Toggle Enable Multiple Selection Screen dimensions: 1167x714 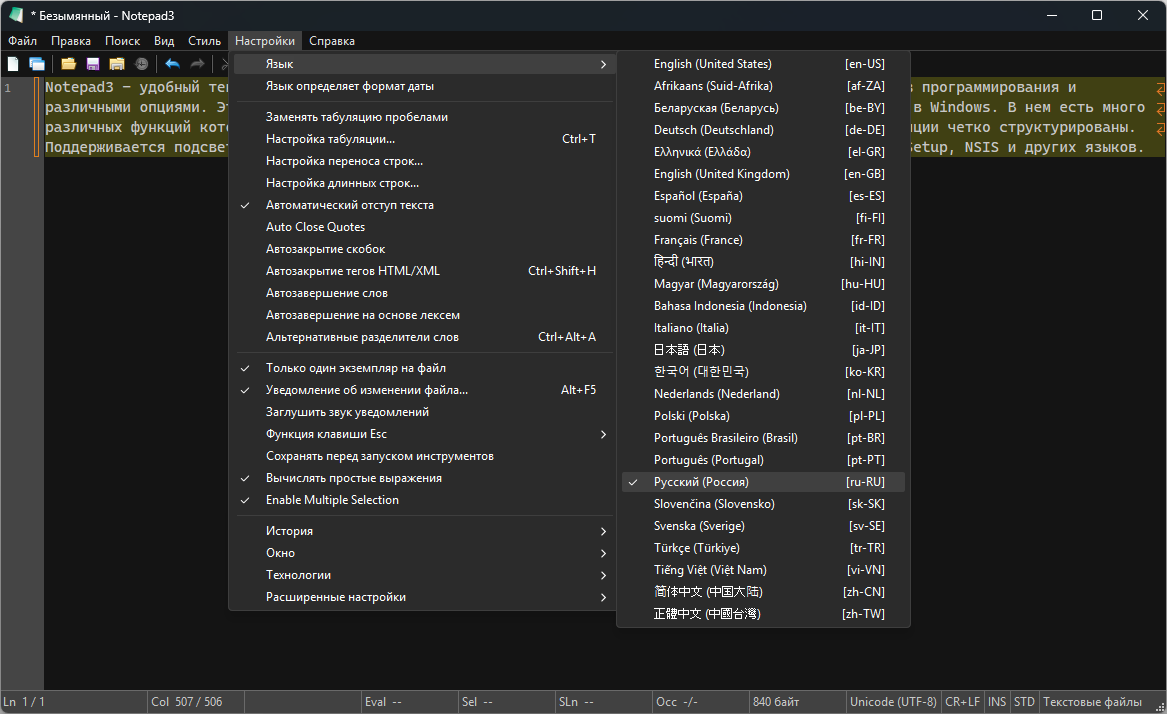(332, 500)
